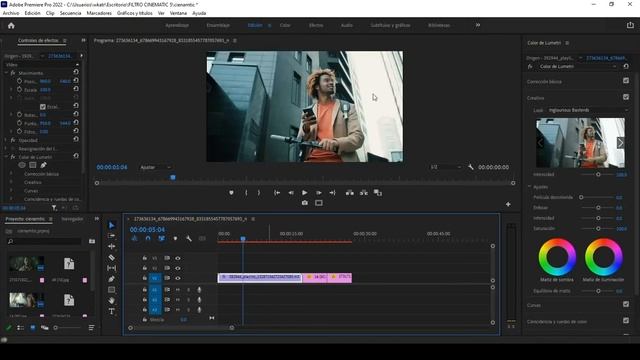Toggle eye visibility of track V3
This screenshot has height=360, width=640.
click(x=178, y=258)
